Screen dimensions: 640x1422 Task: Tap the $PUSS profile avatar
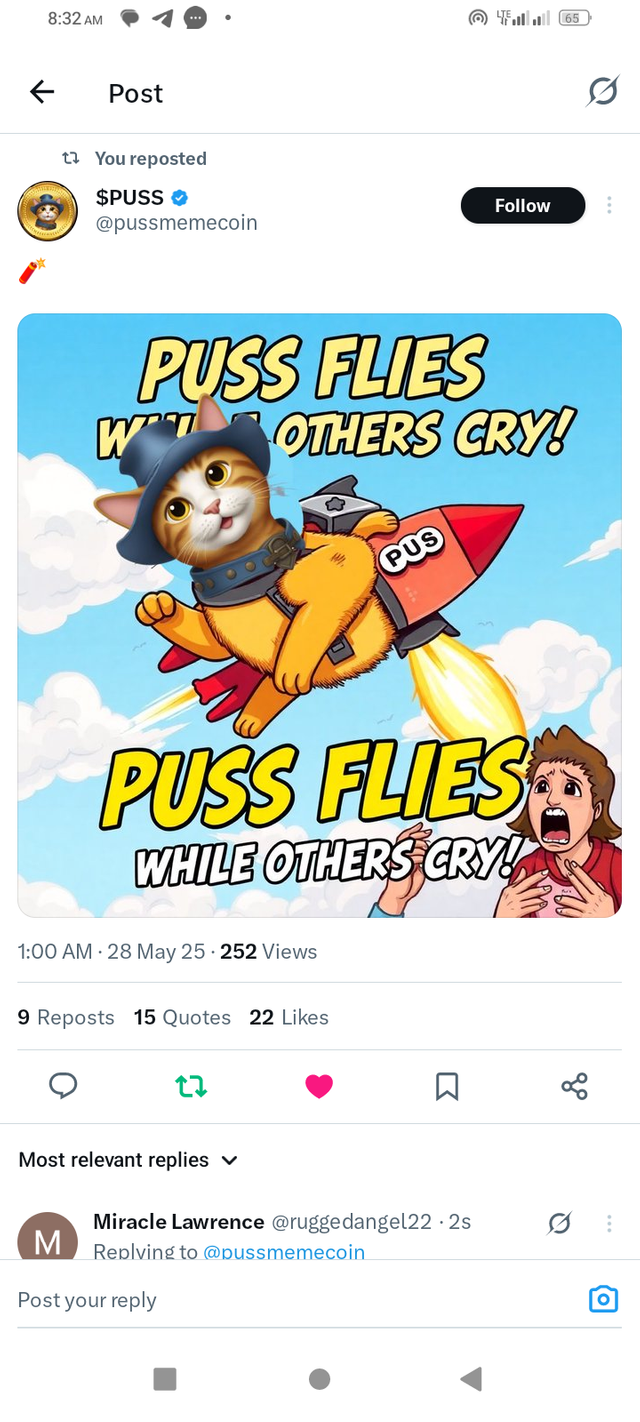[x=47, y=211]
